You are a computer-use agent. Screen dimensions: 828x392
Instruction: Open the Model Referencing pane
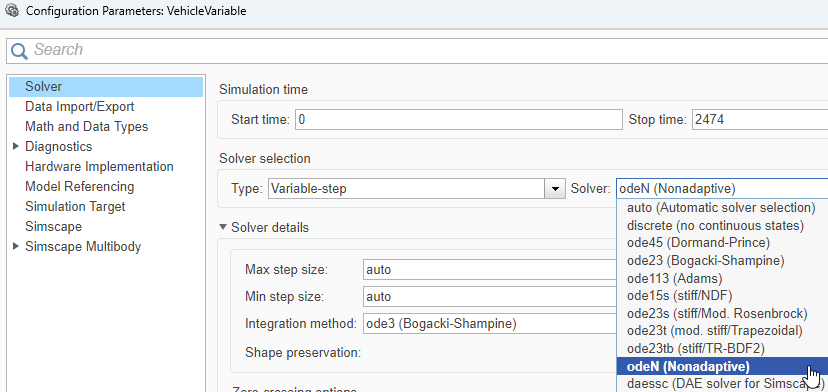click(x=80, y=186)
